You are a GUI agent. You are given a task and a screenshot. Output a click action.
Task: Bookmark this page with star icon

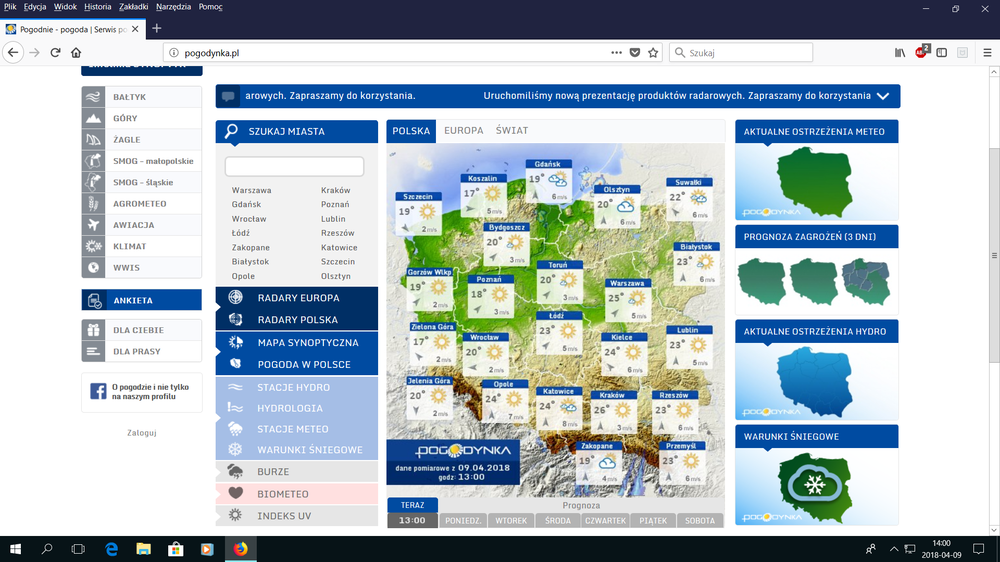tap(653, 53)
